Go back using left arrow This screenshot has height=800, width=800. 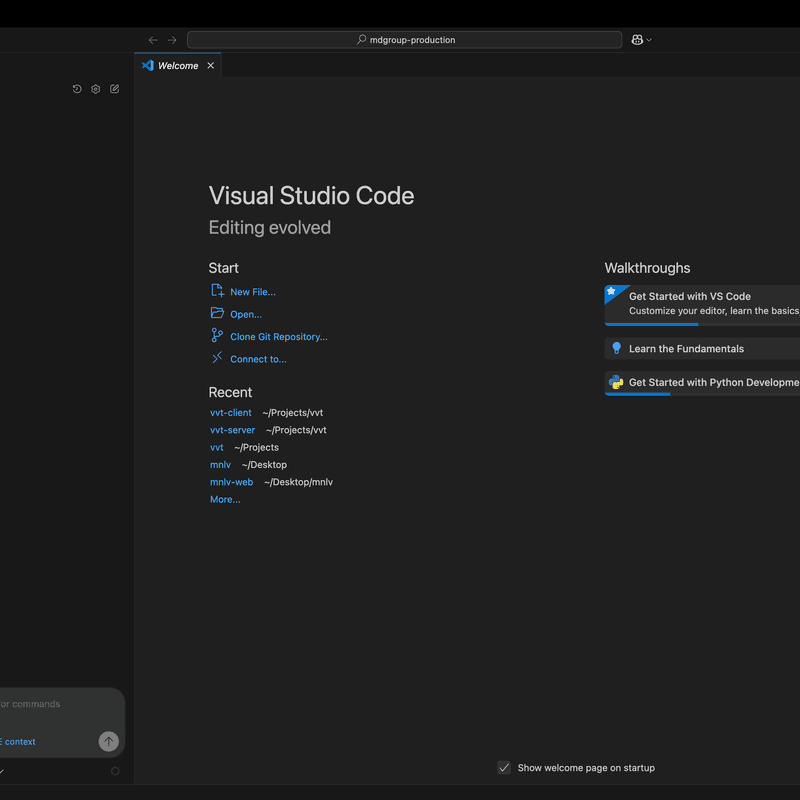[x=153, y=40]
